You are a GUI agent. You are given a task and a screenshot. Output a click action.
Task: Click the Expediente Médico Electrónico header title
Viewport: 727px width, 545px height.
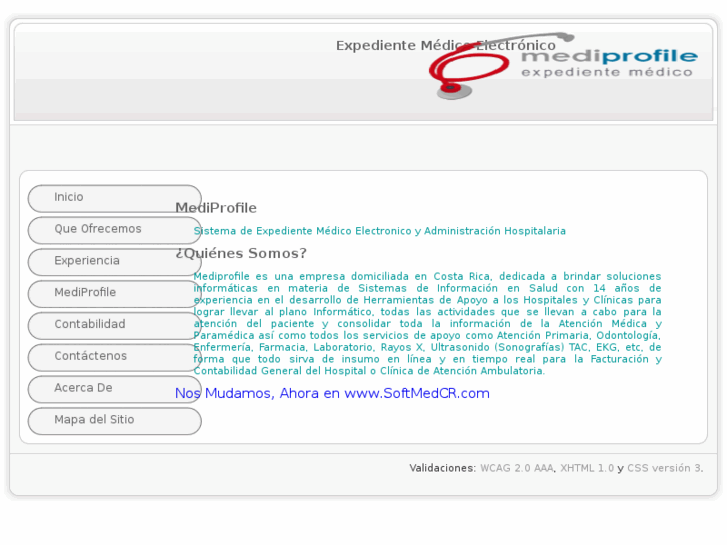point(446,45)
